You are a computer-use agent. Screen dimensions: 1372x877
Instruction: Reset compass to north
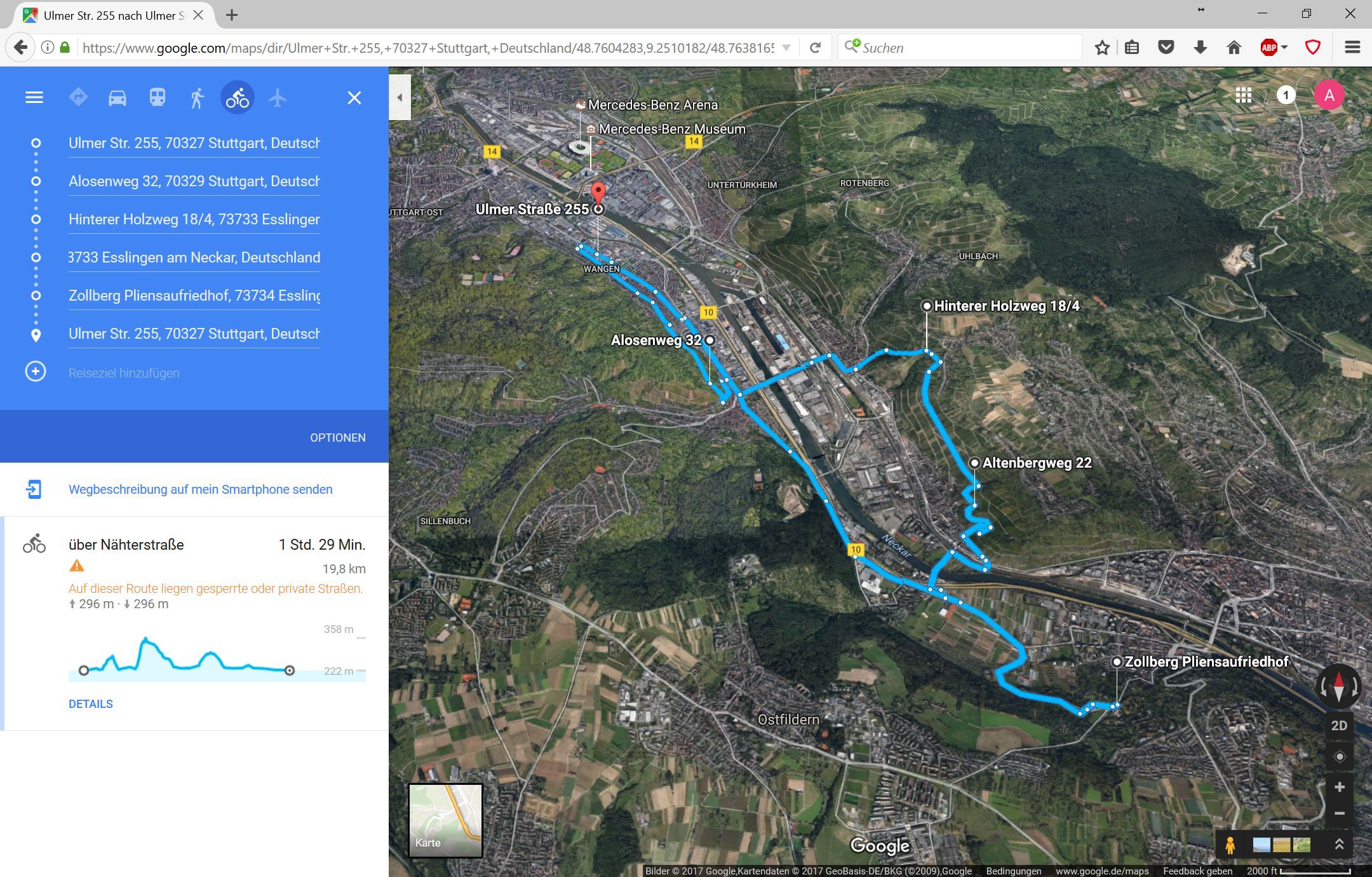[x=1339, y=686]
